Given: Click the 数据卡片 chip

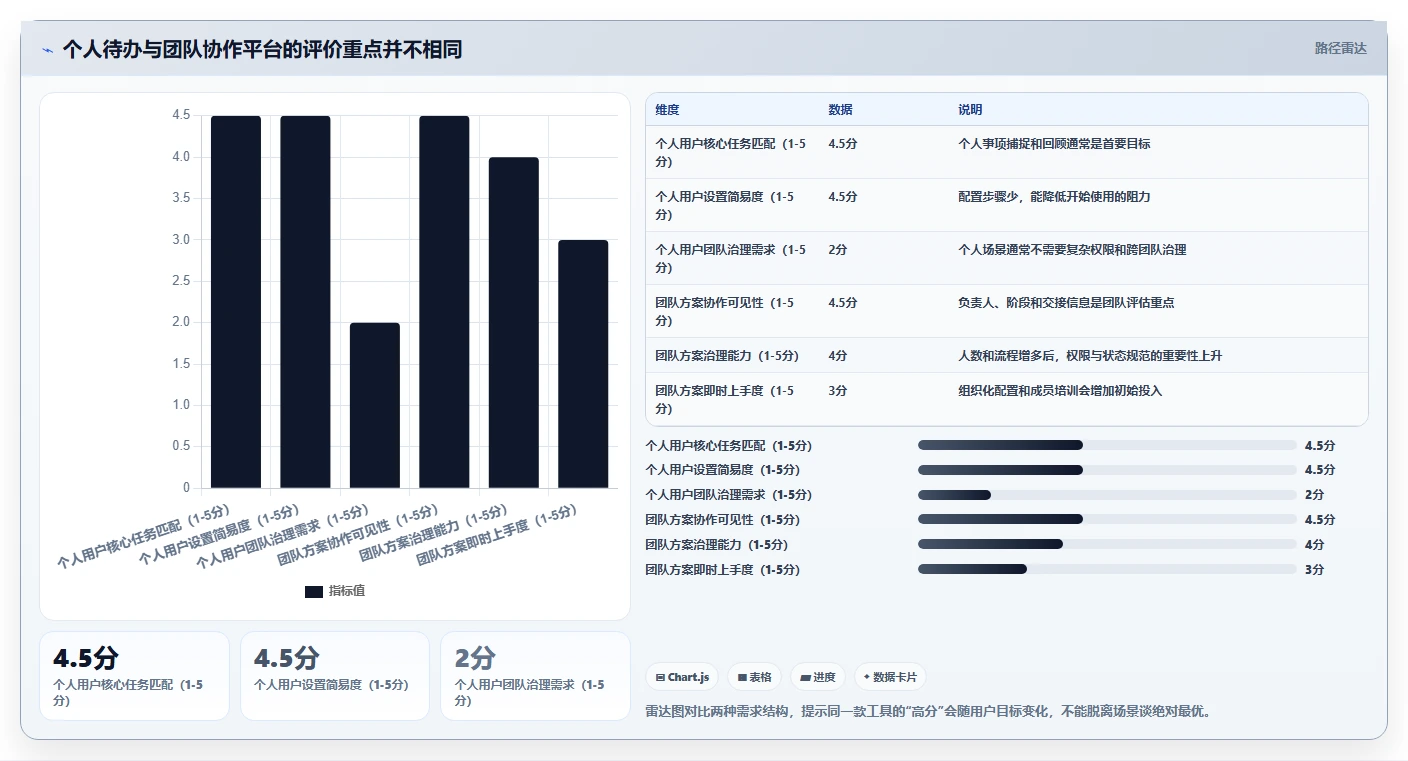Looking at the screenshot, I should [x=890, y=677].
